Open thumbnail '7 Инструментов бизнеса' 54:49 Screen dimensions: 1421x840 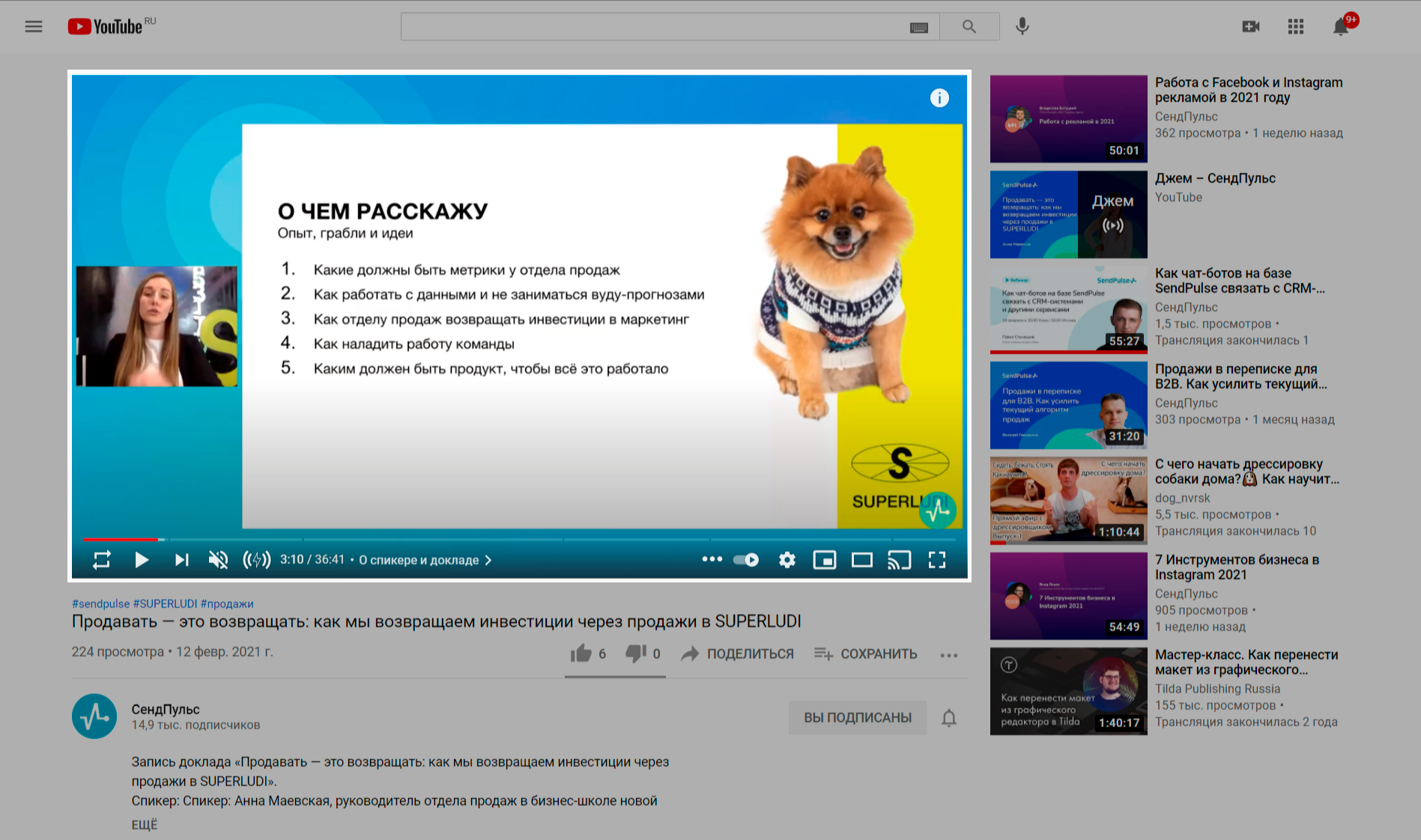point(1069,597)
